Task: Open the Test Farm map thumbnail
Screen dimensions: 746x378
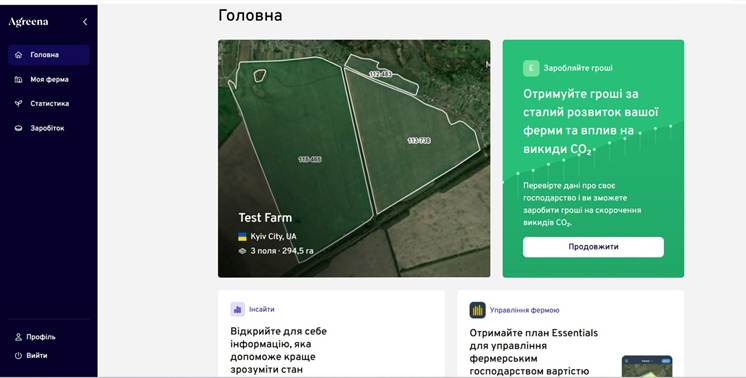Action: (354, 158)
